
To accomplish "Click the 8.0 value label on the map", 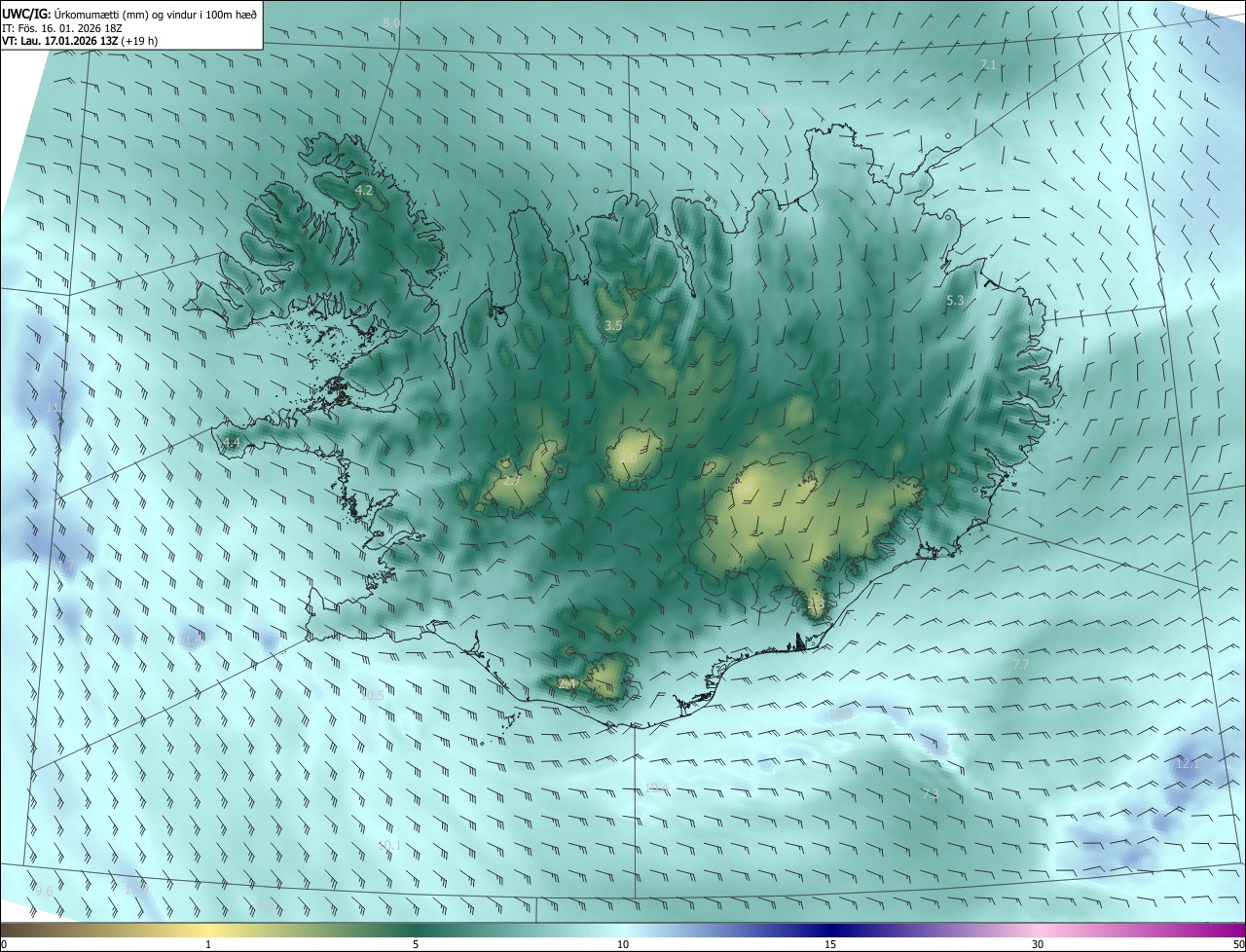I will pos(391,22).
